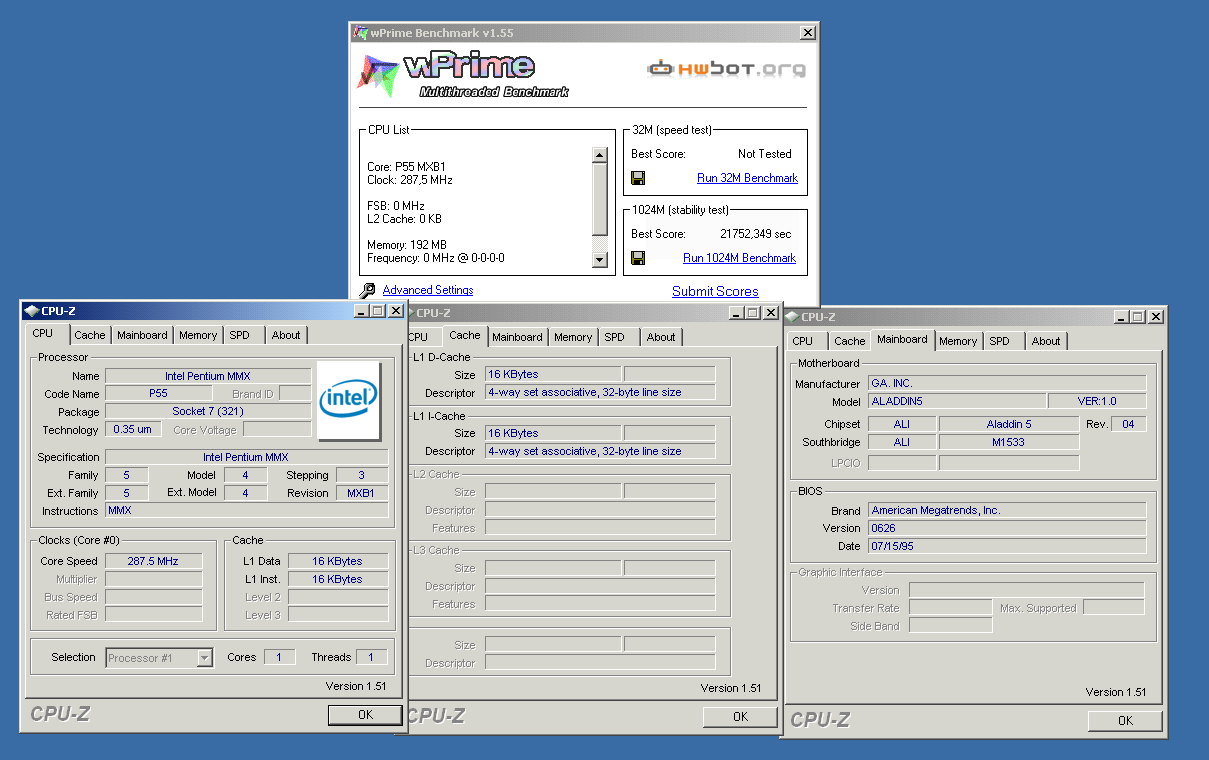Click BIOS Brand American Megatrends field
This screenshot has width=1209, height=760.
tap(1007, 510)
